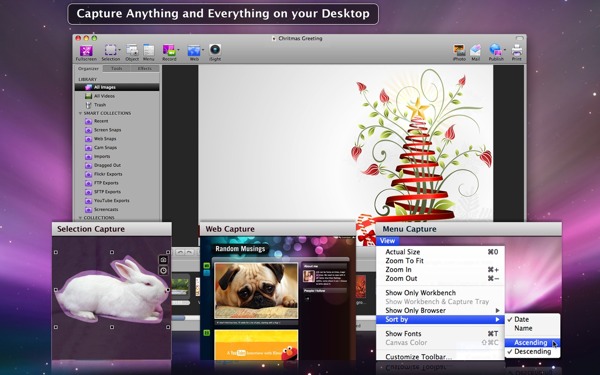Collapse the Smart Collections section
The width and height of the screenshot is (600, 375).
tap(80, 113)
